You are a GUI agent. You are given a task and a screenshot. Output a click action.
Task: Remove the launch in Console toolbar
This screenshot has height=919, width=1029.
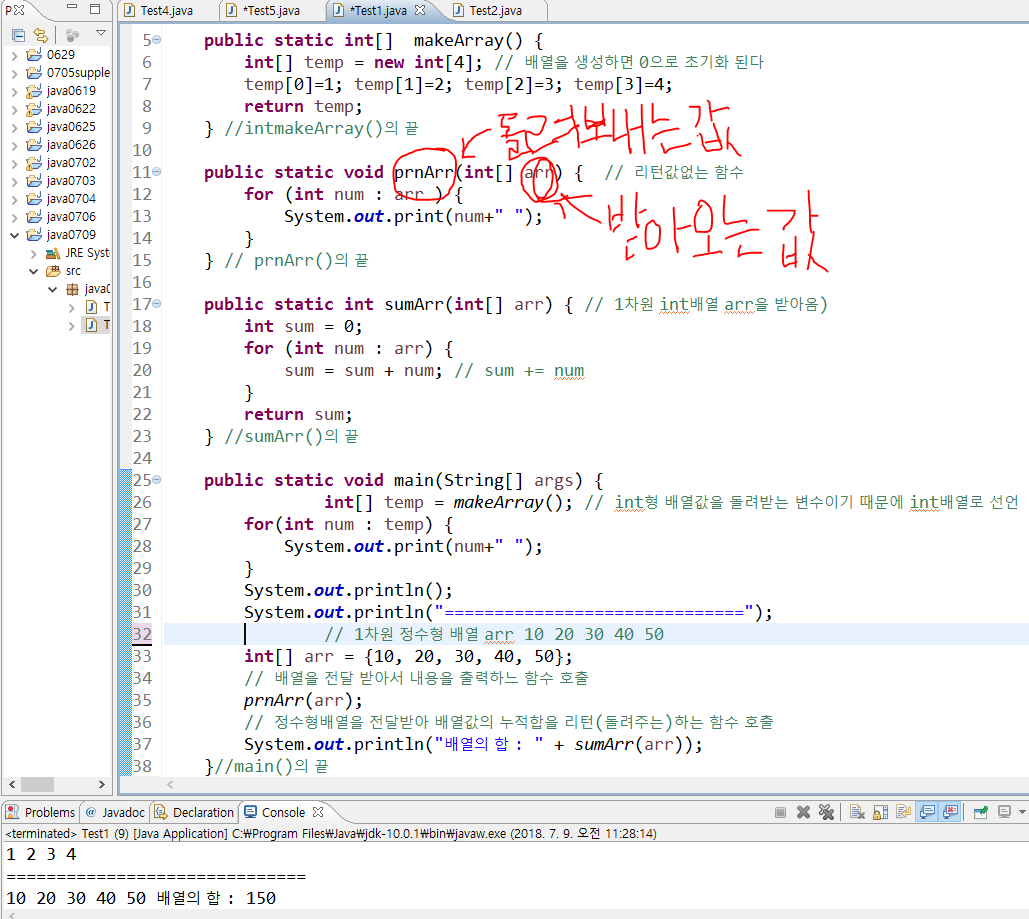tap(803, 812)
